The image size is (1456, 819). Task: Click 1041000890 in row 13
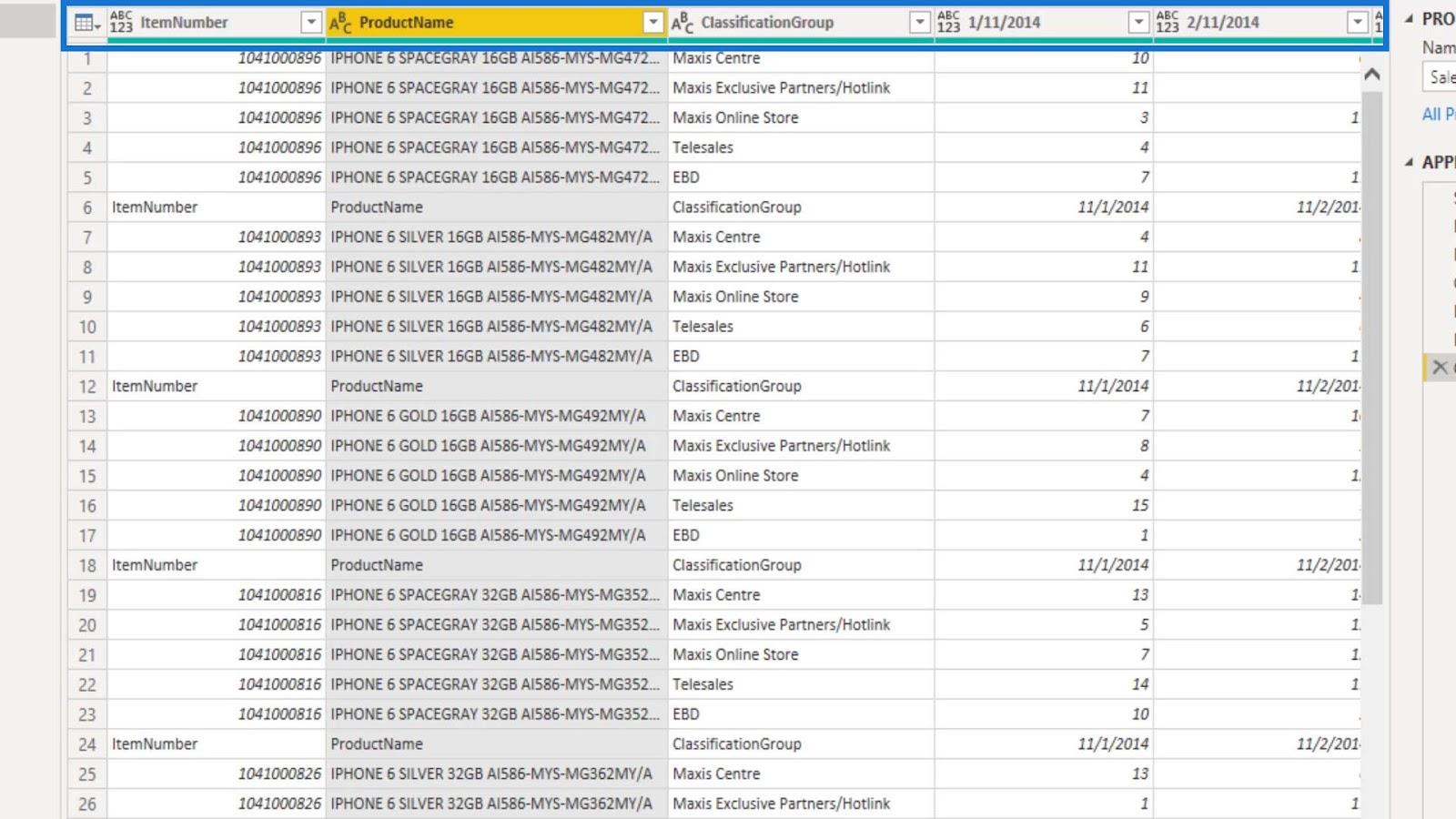(x=279, y=416)
